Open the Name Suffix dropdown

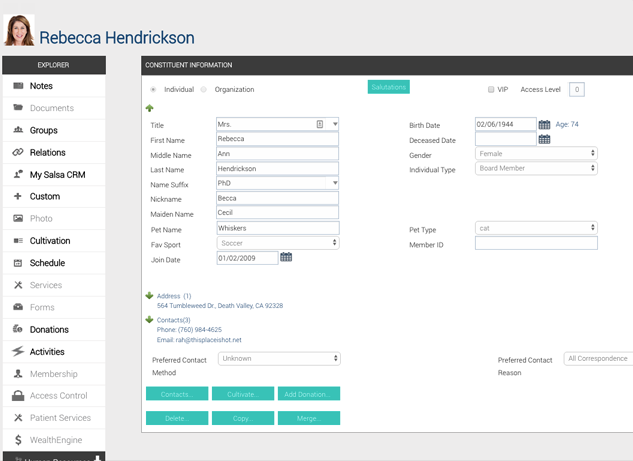tap(277, 184)
